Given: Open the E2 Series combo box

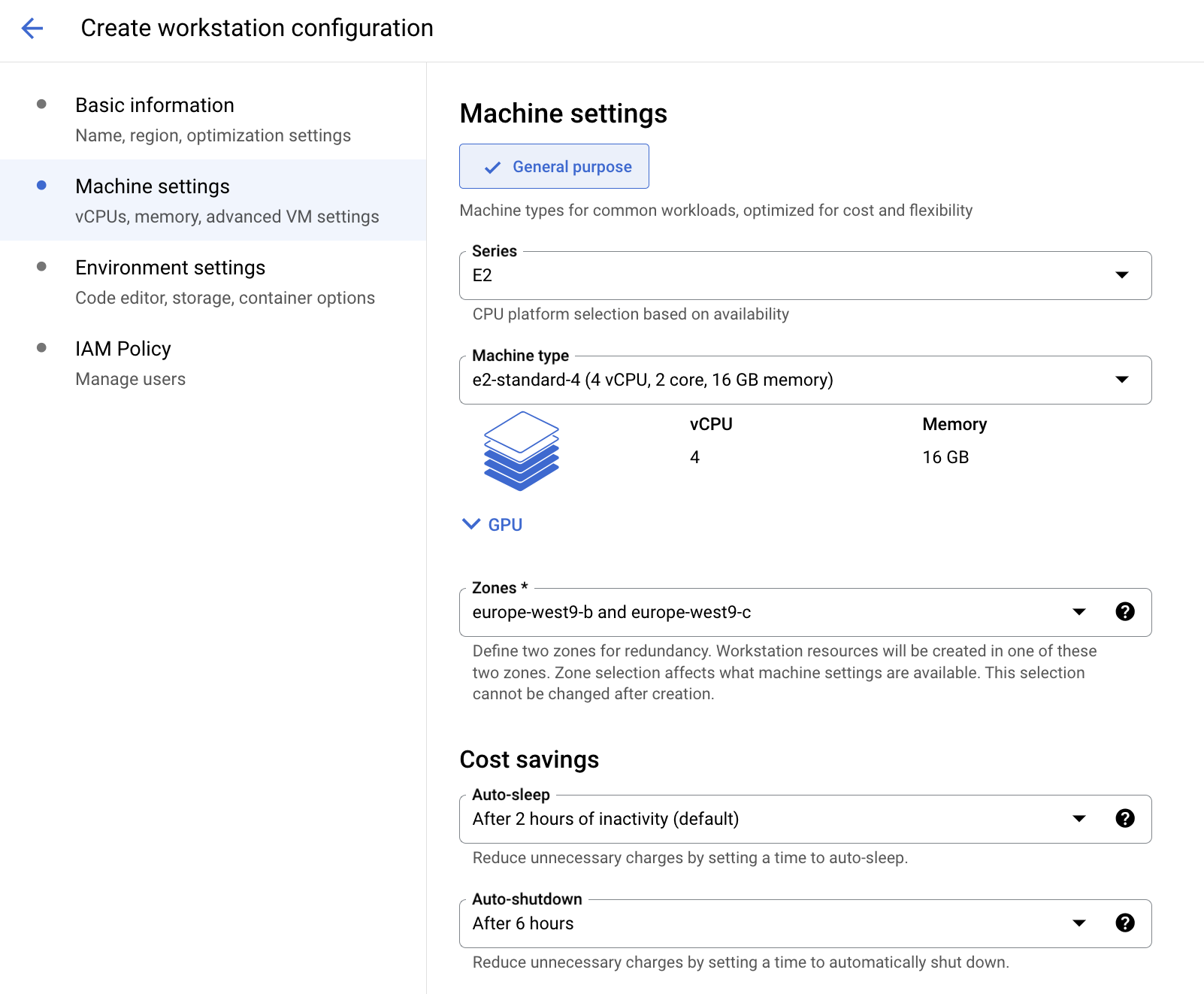Looking at the screenshot, I should (x=789, y=275).
